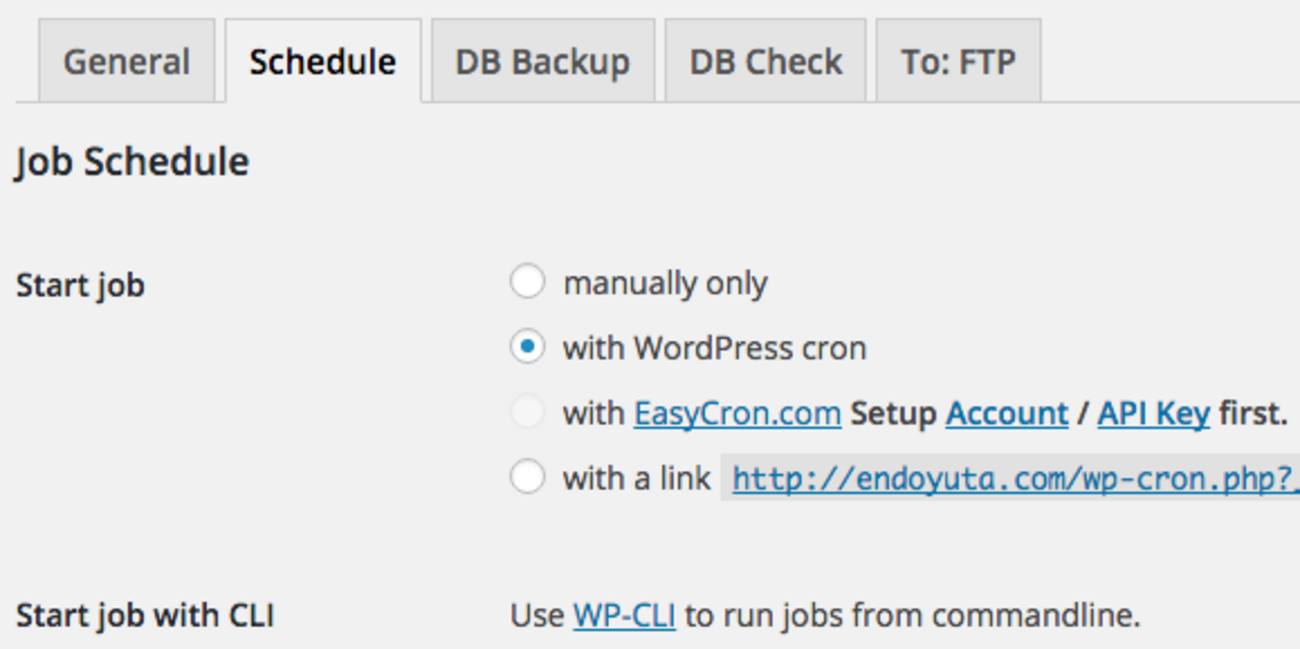Select the 'manually only' radio button
Screen dimensions: 1300x649
[528, 283]
